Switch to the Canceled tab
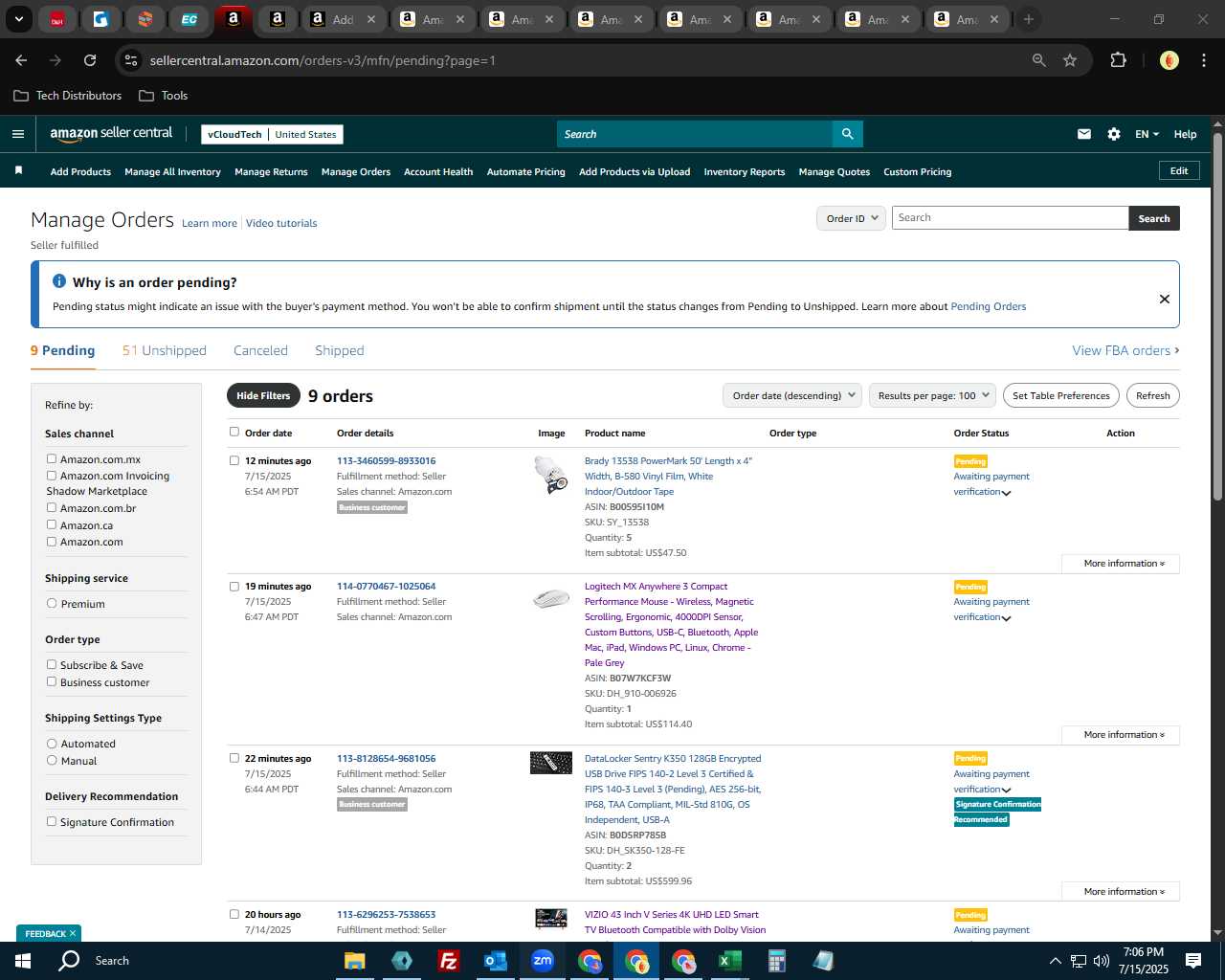Image resolution: width=1225 pixels, height=980 pixels. [260, 350]
